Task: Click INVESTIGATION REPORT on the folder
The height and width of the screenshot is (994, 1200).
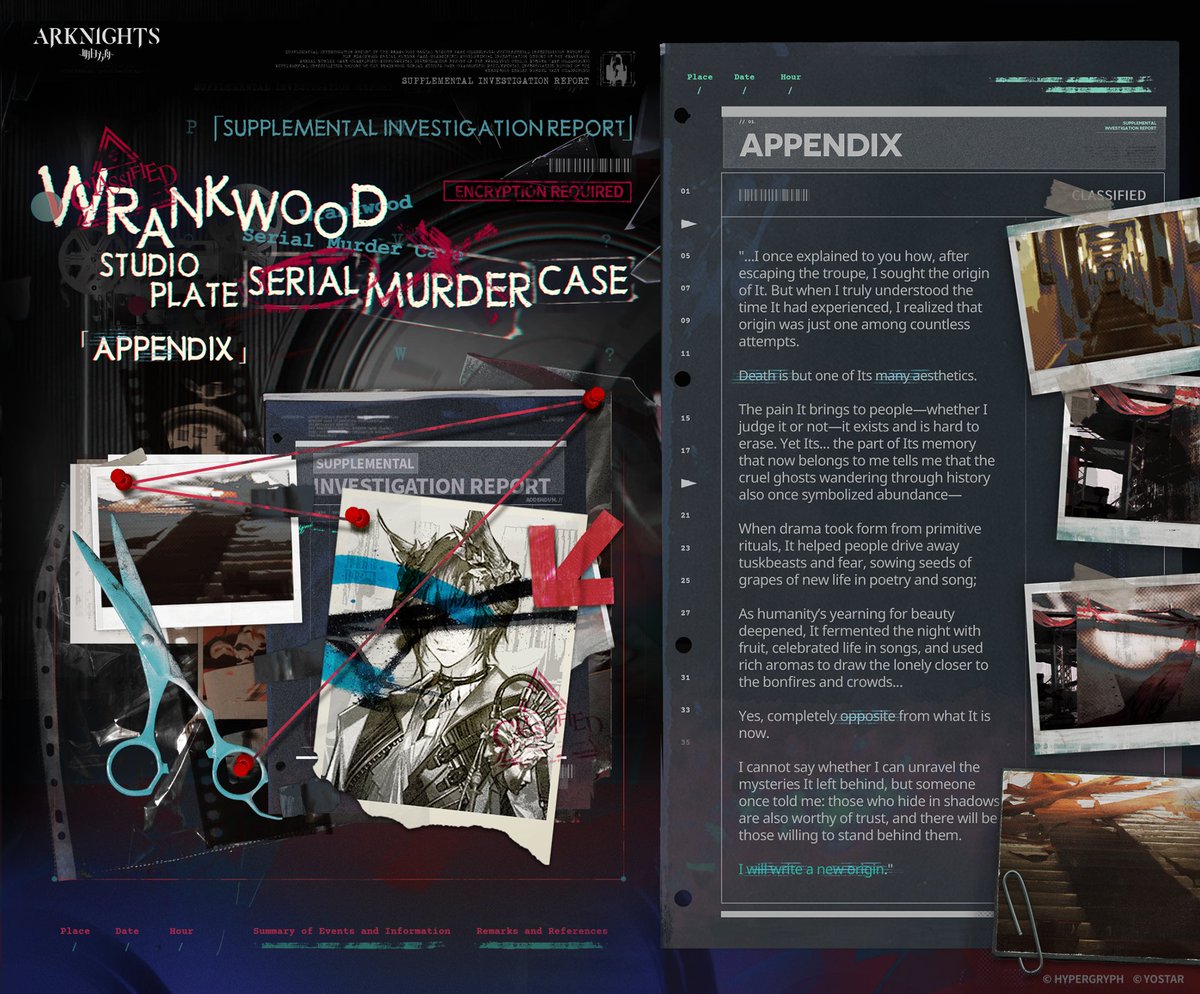Action: 432,486
